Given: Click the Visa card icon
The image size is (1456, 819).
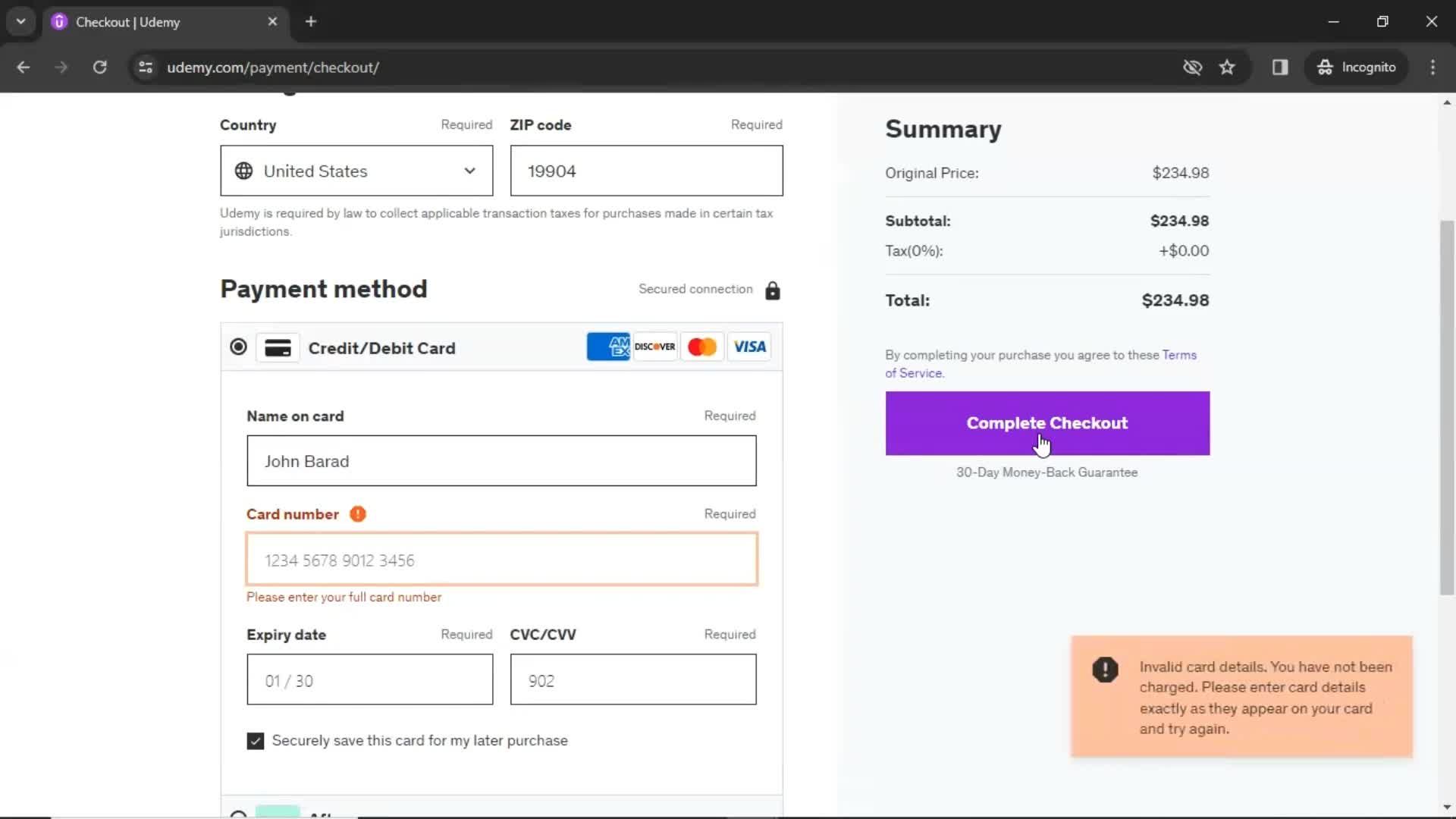Looking at the screenshot, I should point(749,346).
